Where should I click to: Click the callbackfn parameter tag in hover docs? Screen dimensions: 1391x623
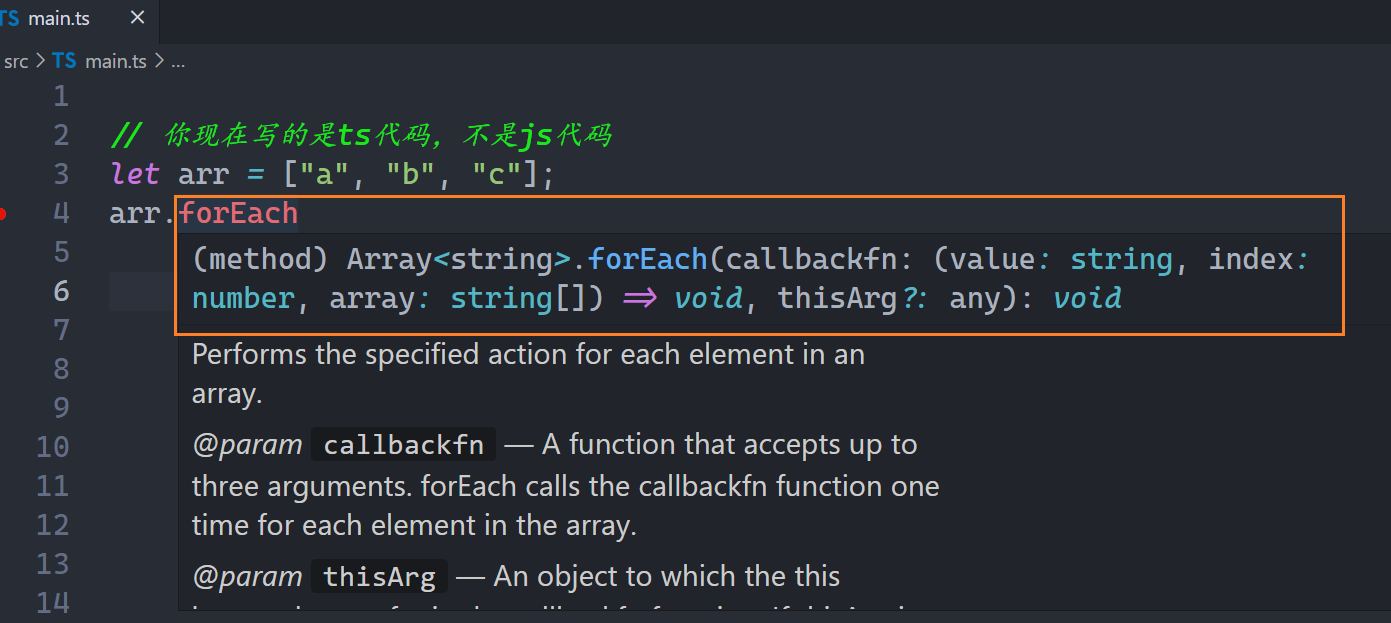coord(403,445)
